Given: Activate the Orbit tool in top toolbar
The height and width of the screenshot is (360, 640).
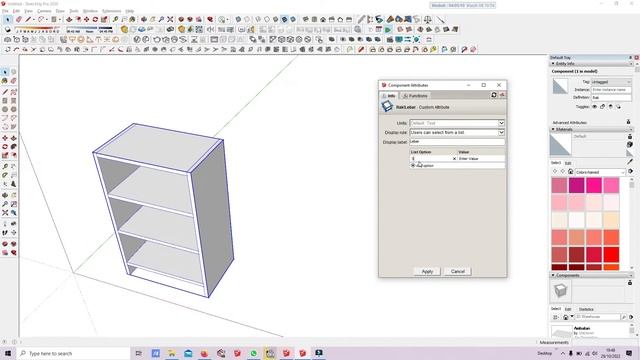Looking at the screenshot, I should point(144,19).
